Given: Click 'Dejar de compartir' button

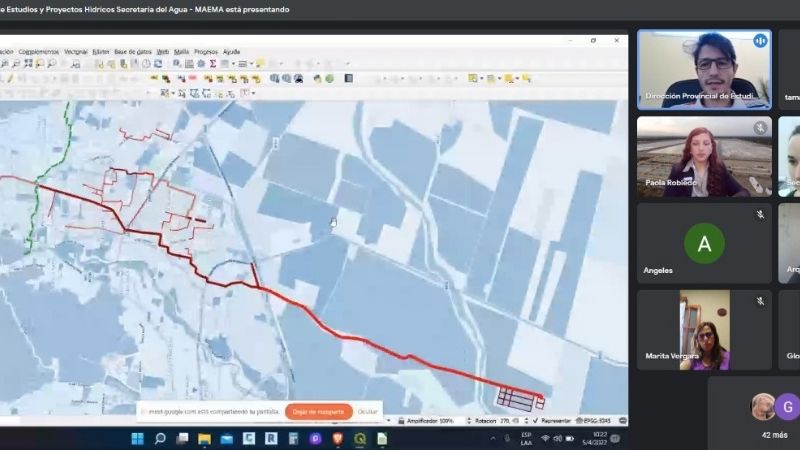Looking at the screenshot, I should coord(318,411).
